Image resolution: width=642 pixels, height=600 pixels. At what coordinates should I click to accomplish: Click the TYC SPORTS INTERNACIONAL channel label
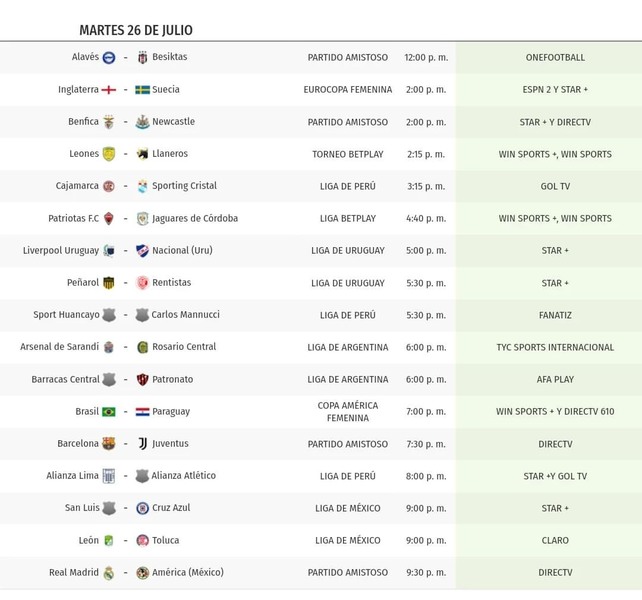555,347
